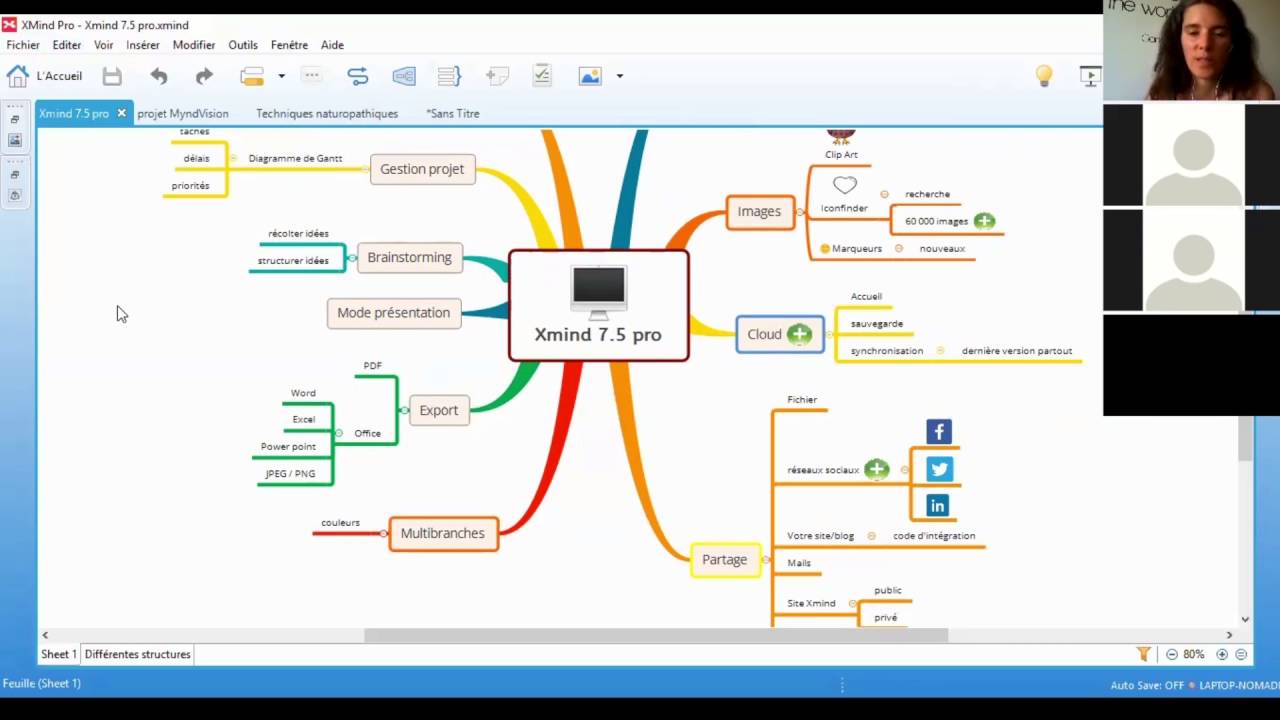Screen dimensions: 1280x720
Task: Select Différentes structures sheet tab
Action: 137,654
